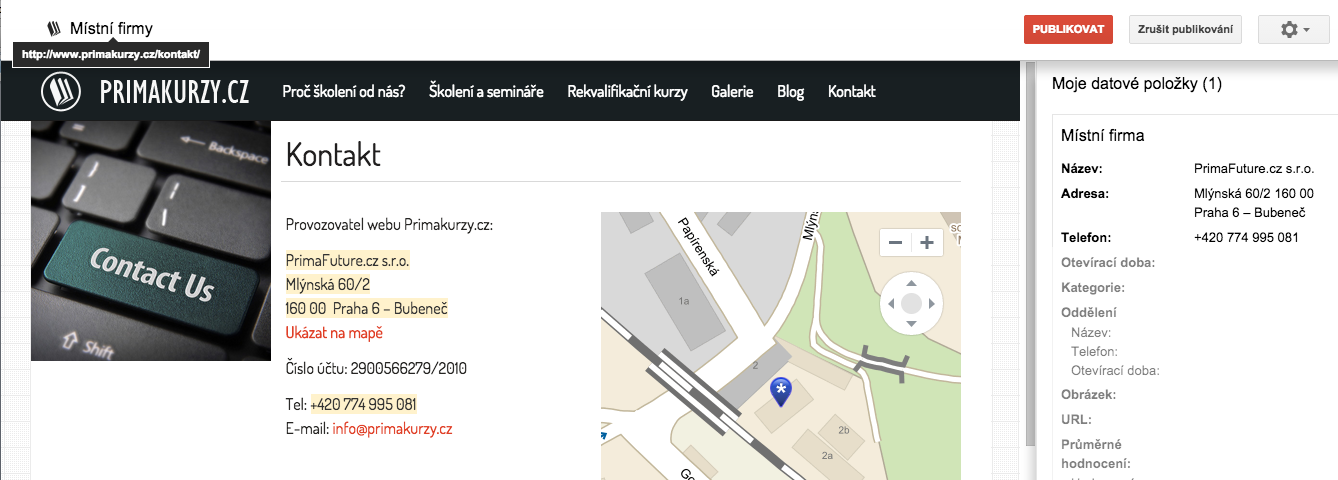Click the Název field label in panel
Image resolution: width=1338 pixels, height=480 pixels.
click(1081, 169)
